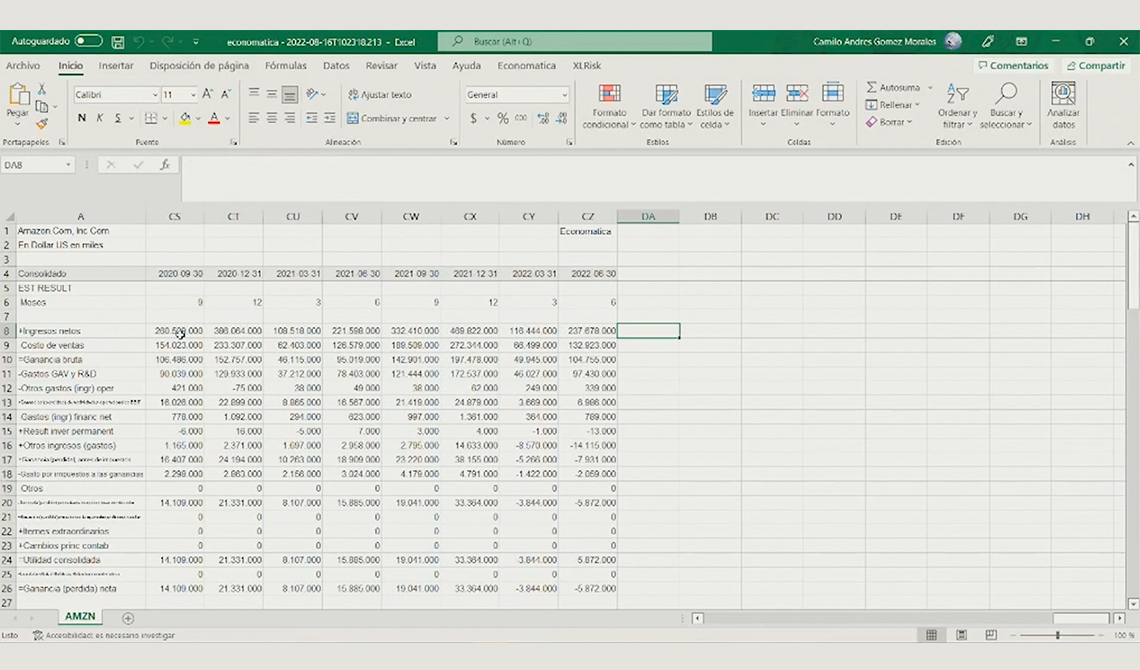Apply accounting $ number format
Image resolution: width=1140 pixels, height=670 pixels.
[x=473, y=118]
